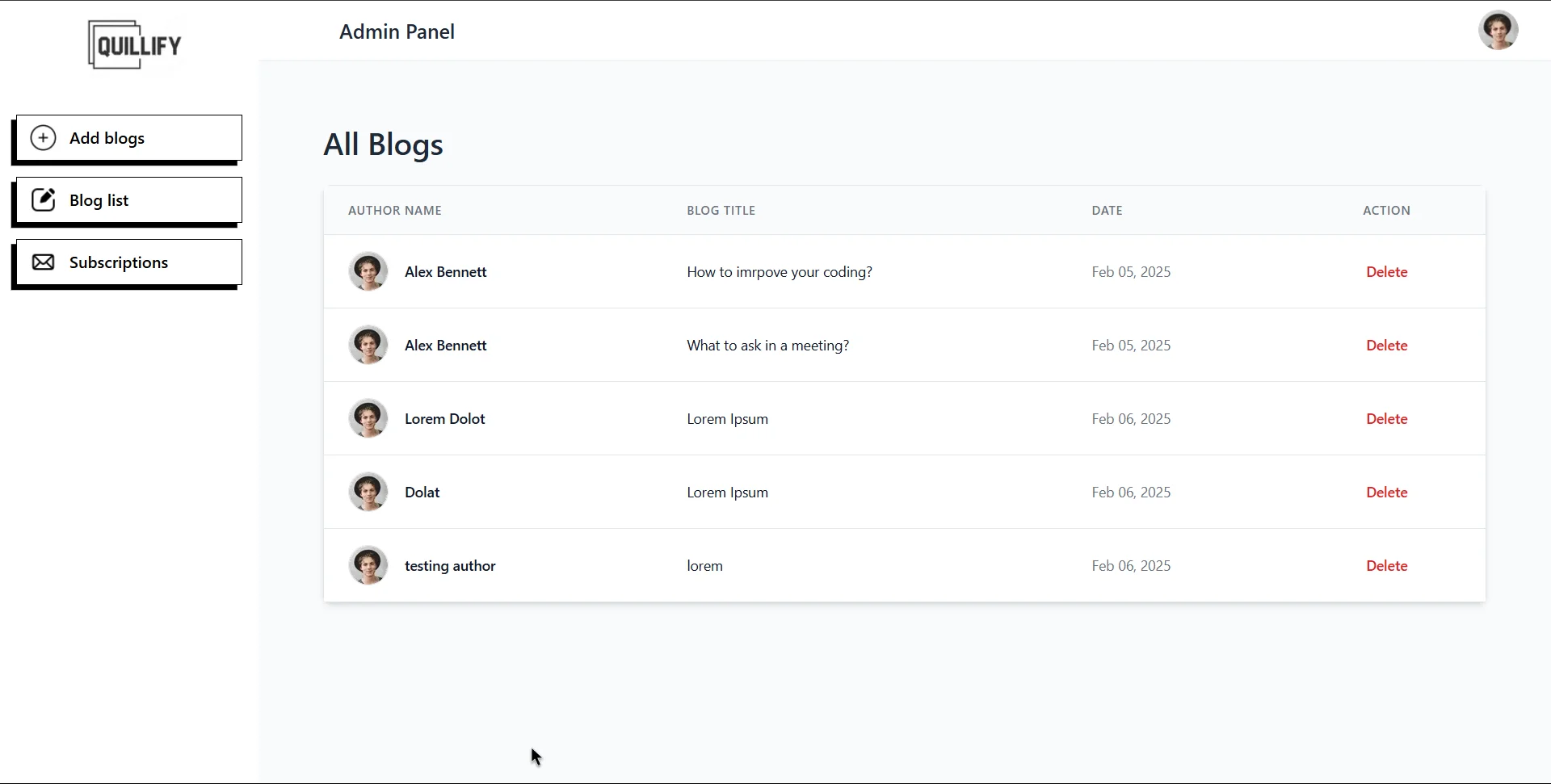Open the Subscriptions sidebar item

pyautogui.click(x=118, y=262)
